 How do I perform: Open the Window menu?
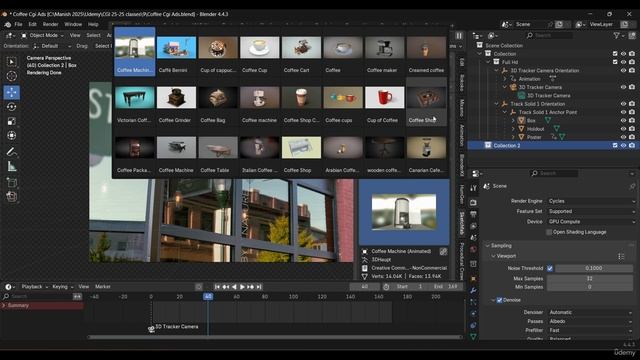pyautogui.click(x=73, y=24)
